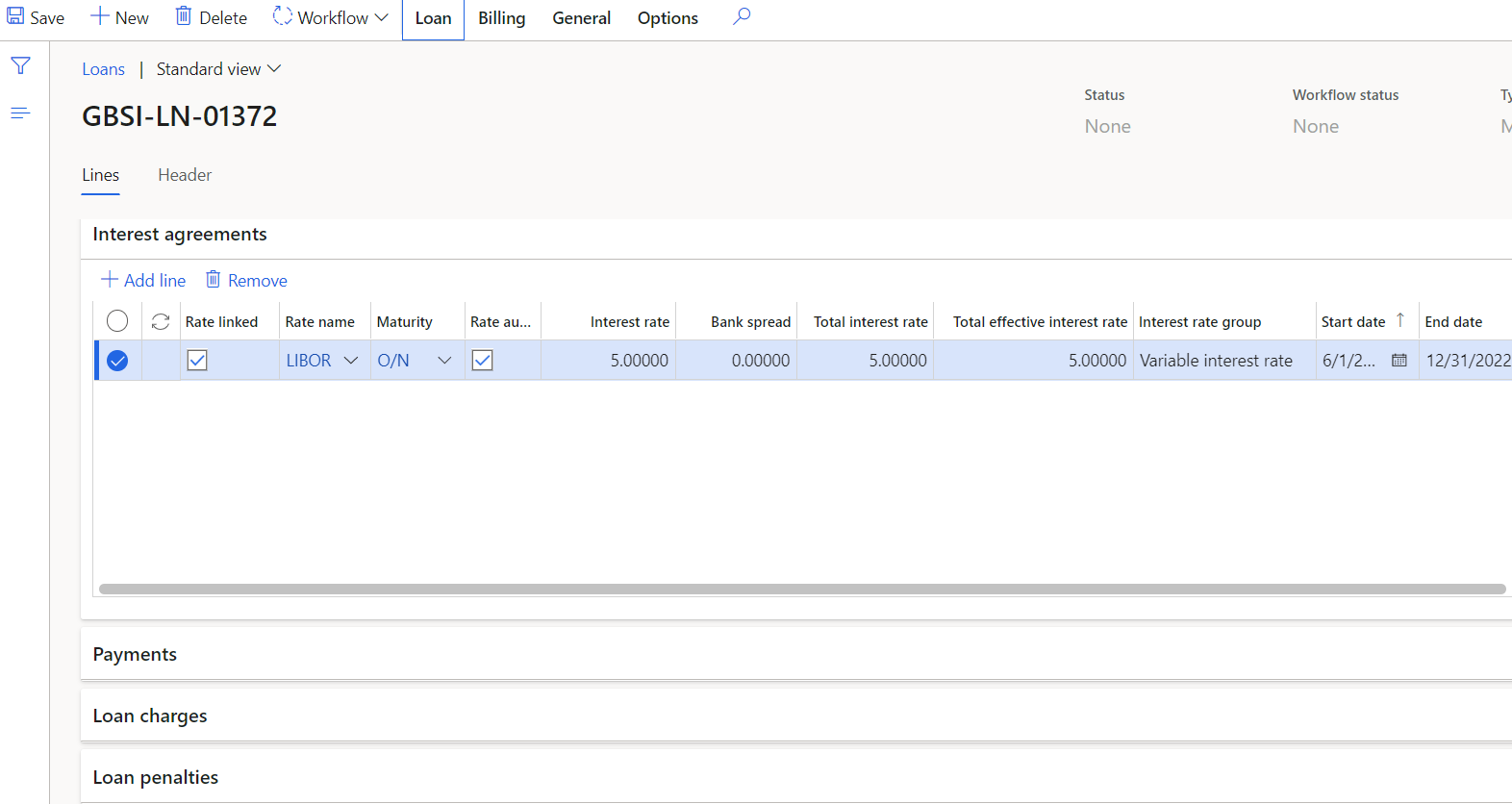This screenshot has height=804, width=1512.
Task: Click the Save disk icon
Action: 16,17
